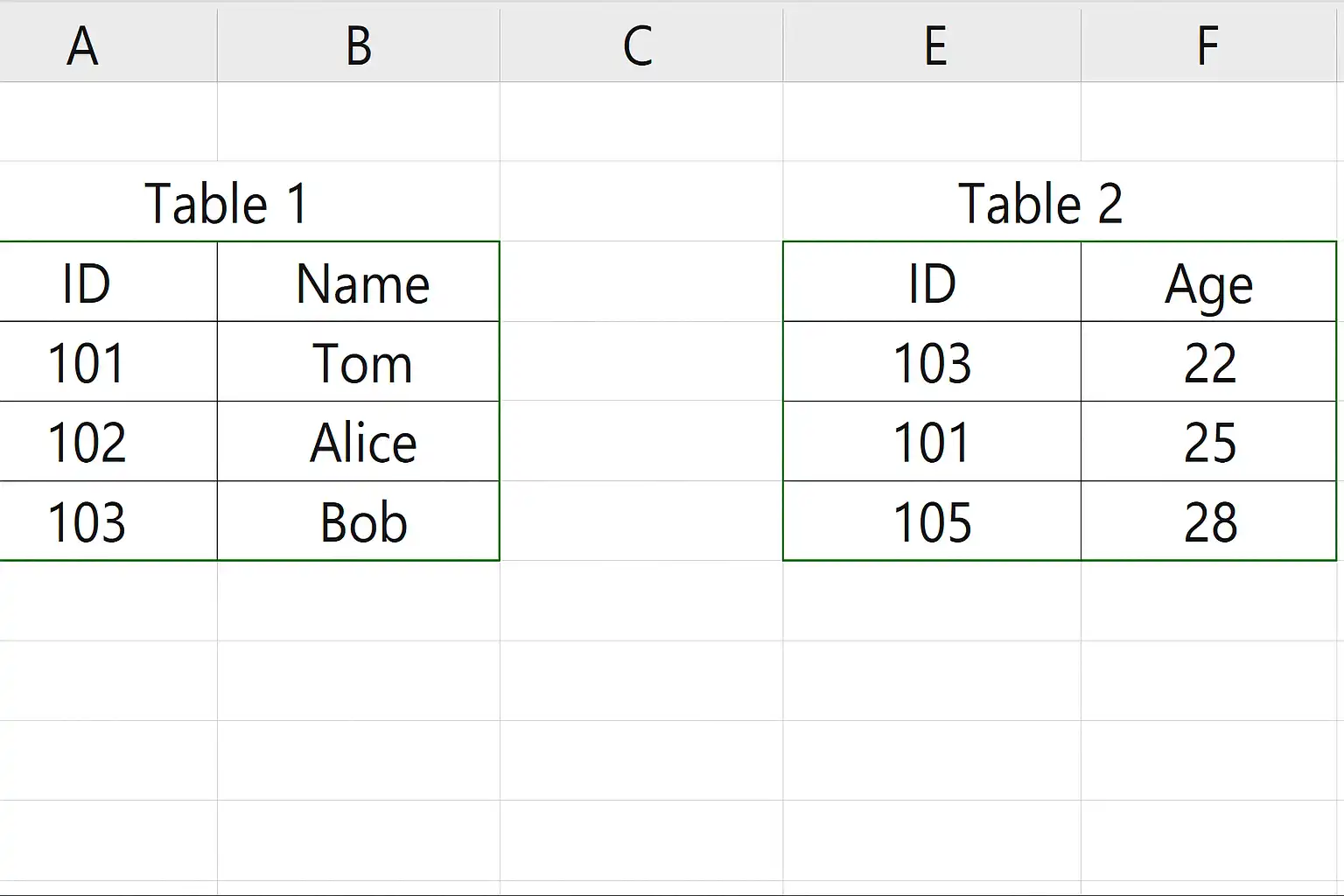Viewport: 1344px width, 896px height.
Task: Select ID 101 in Table 1
Action: click(108, 362)
